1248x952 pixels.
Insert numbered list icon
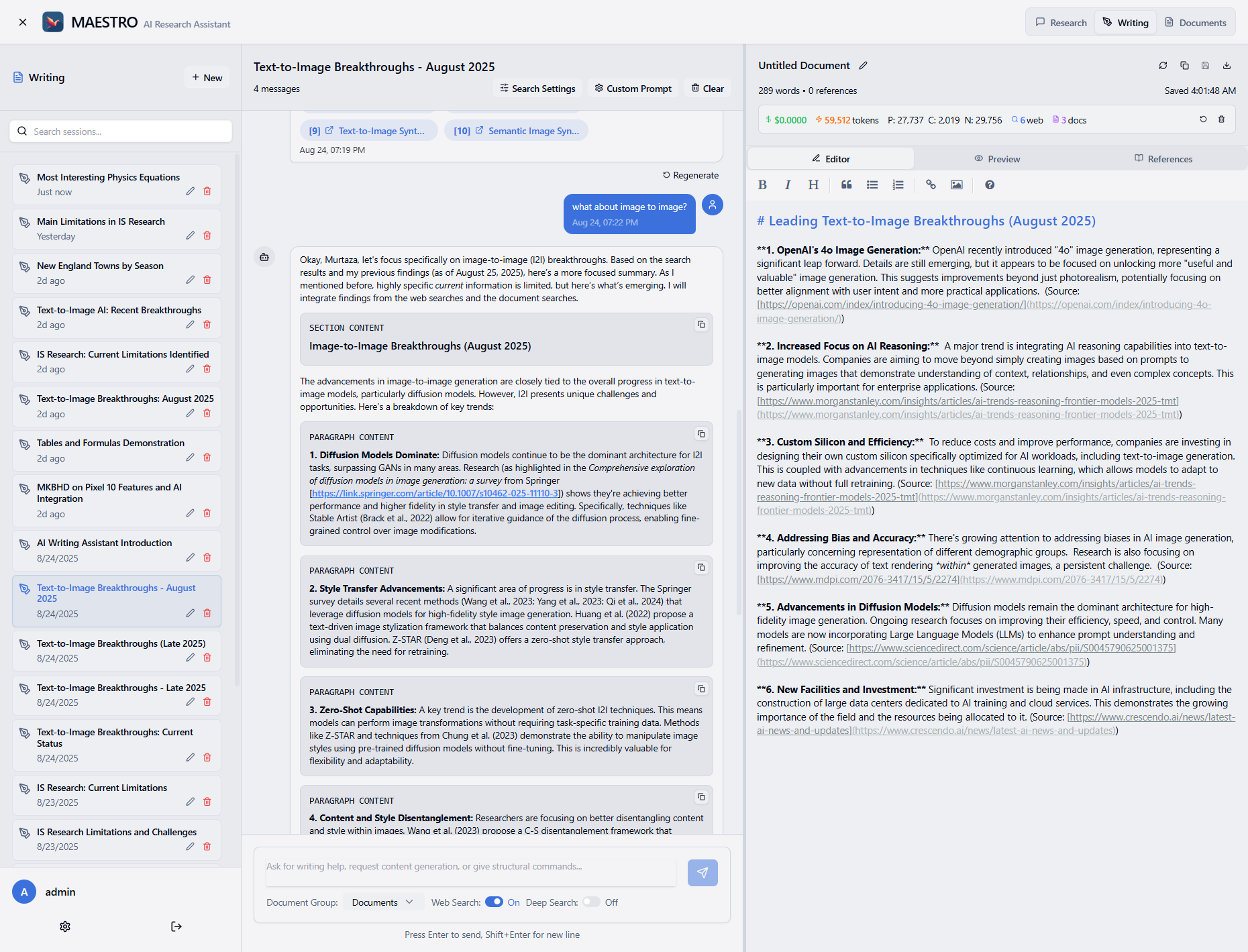click(x=898, y=184)
